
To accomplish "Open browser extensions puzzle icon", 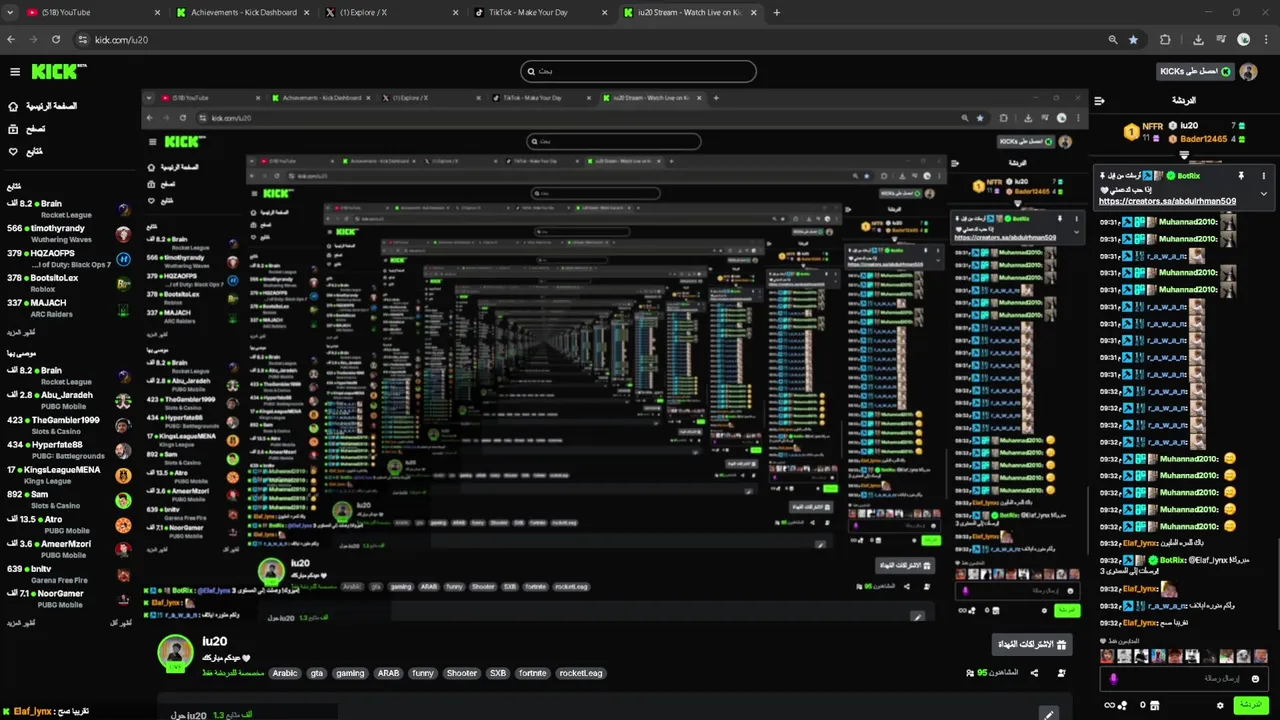I will click(1165, 40).
